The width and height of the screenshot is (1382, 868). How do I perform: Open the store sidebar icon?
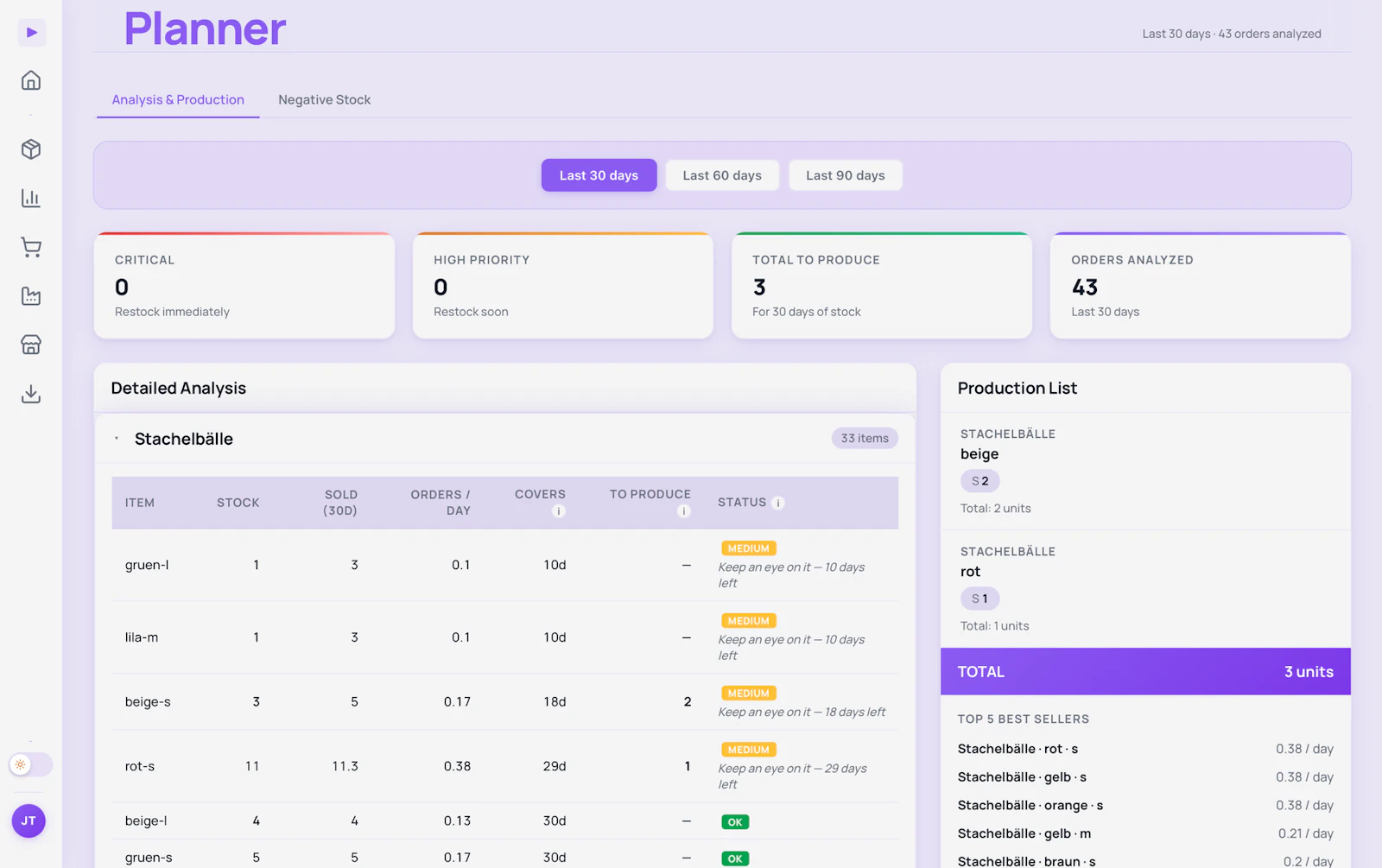click(31, 345)
